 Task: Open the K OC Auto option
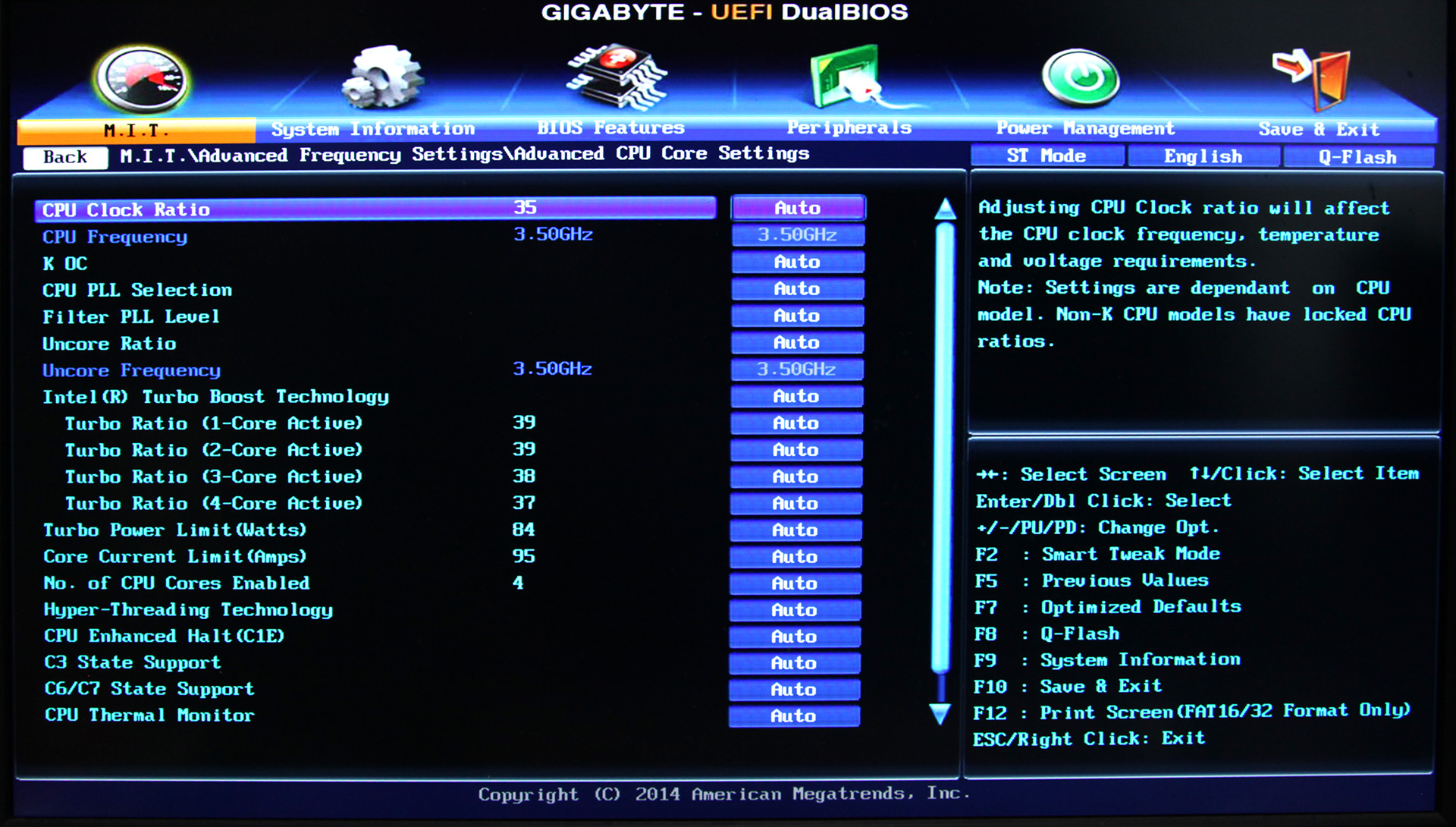coord(797,262)
